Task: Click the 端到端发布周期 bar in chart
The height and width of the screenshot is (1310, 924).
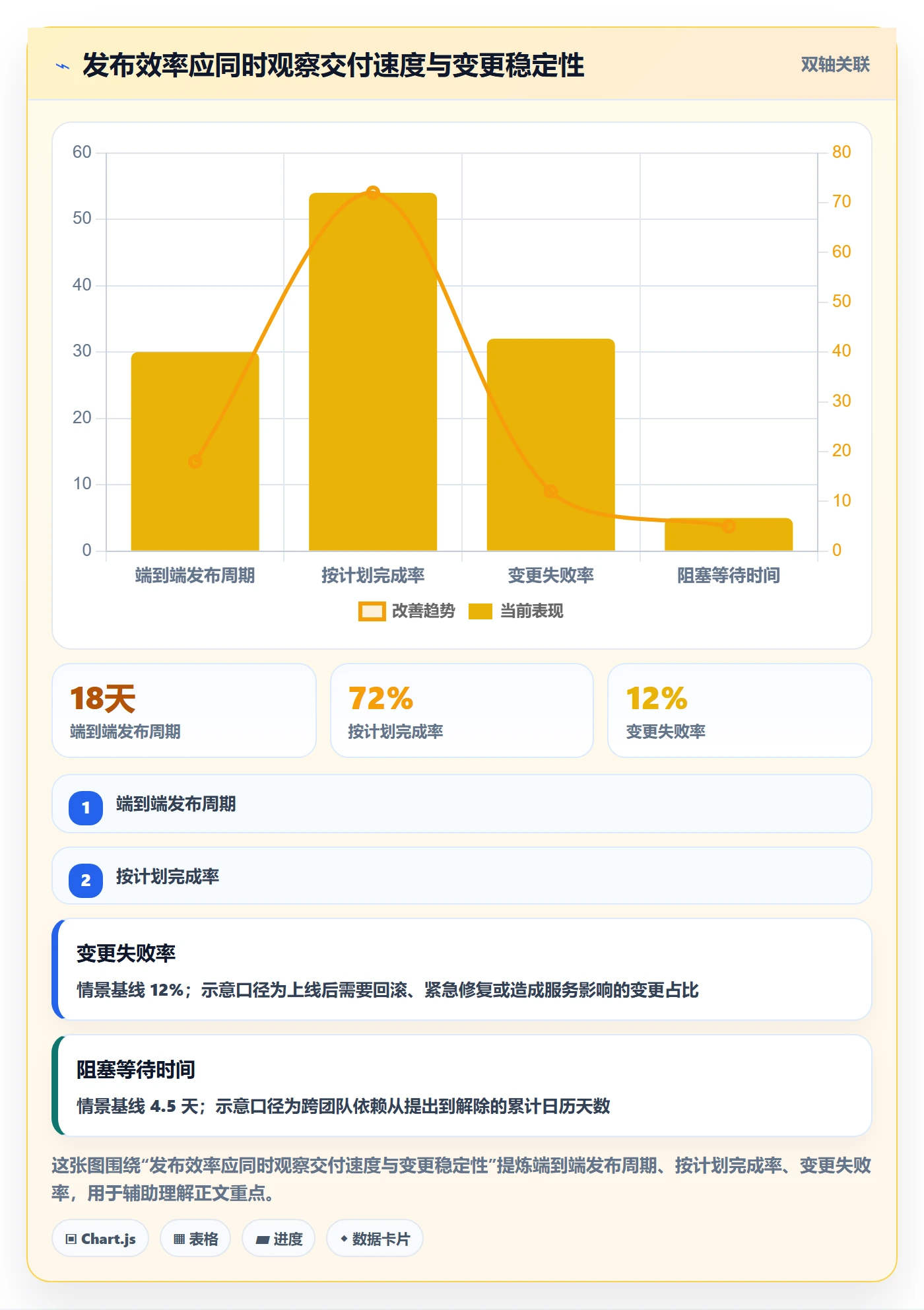Action: coord(195,452)
